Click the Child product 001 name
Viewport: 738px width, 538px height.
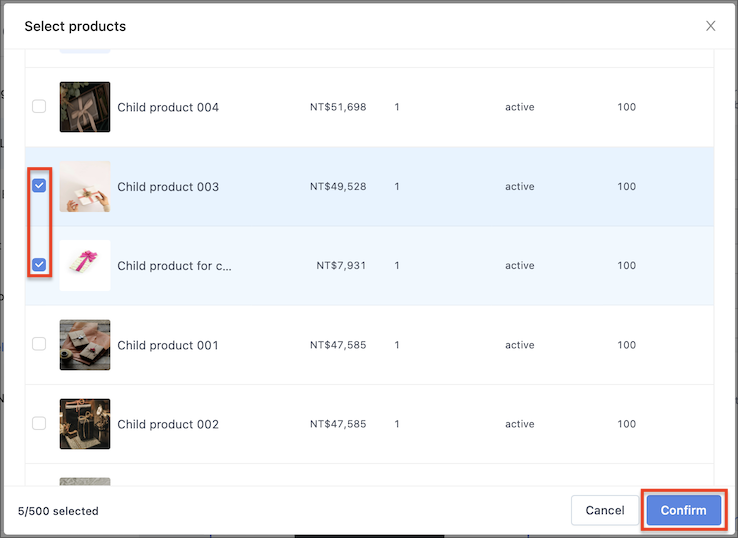point(168,345)
